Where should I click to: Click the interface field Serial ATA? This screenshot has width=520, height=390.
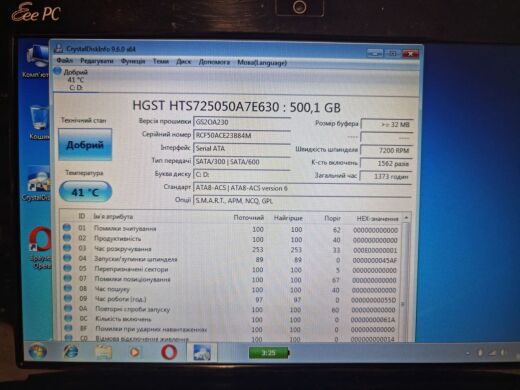click(242, 148)
